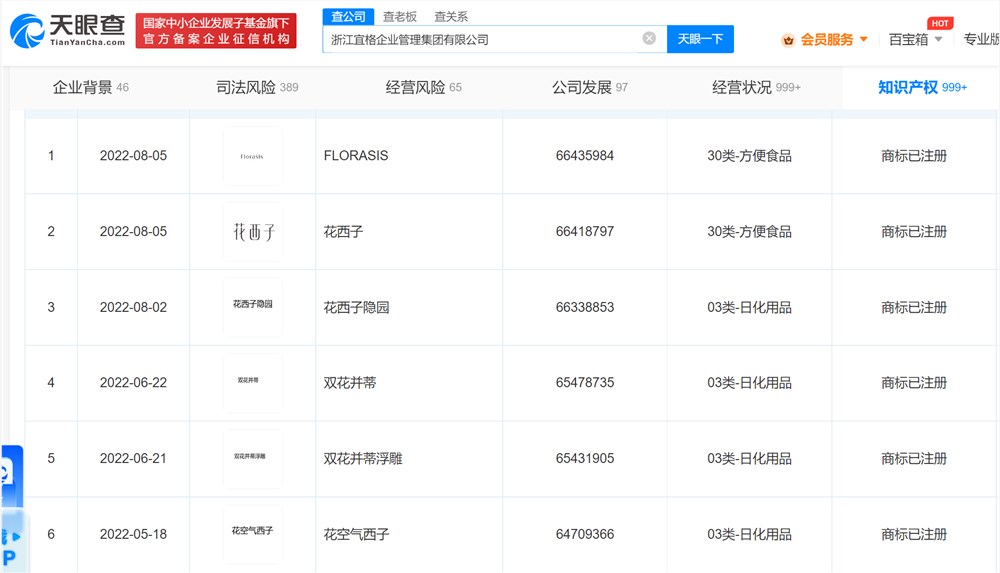
Task: Click the TianYanCha logo
Action: click(67, 31)
